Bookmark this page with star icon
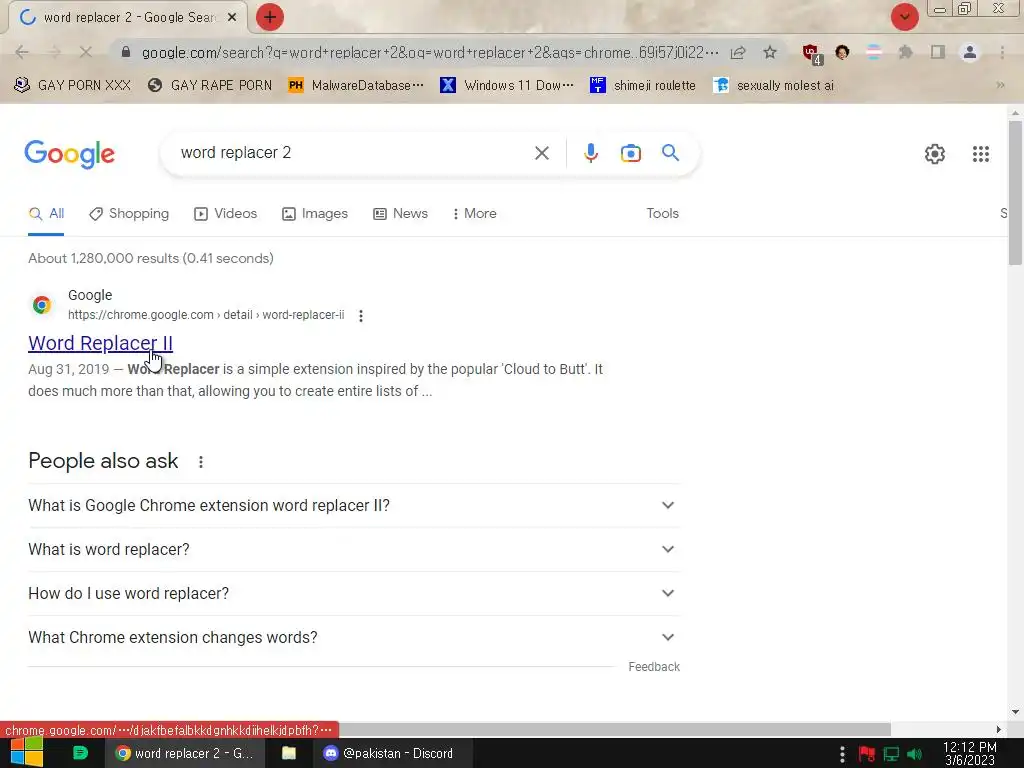 (770, 52)
